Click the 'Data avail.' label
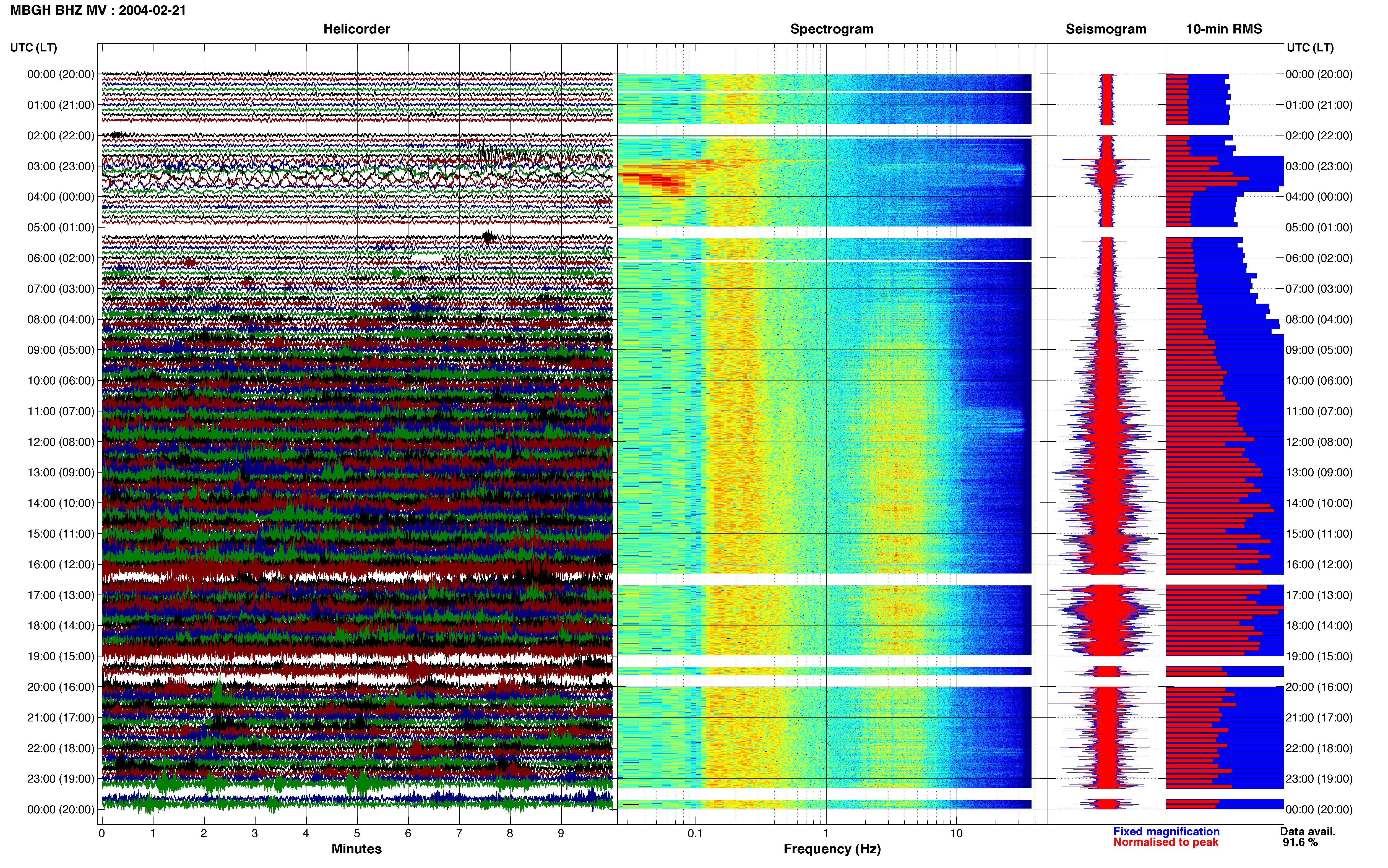Image resolution: width=1388 pixels, height=868 pixels. click(x=1308, y=831)
